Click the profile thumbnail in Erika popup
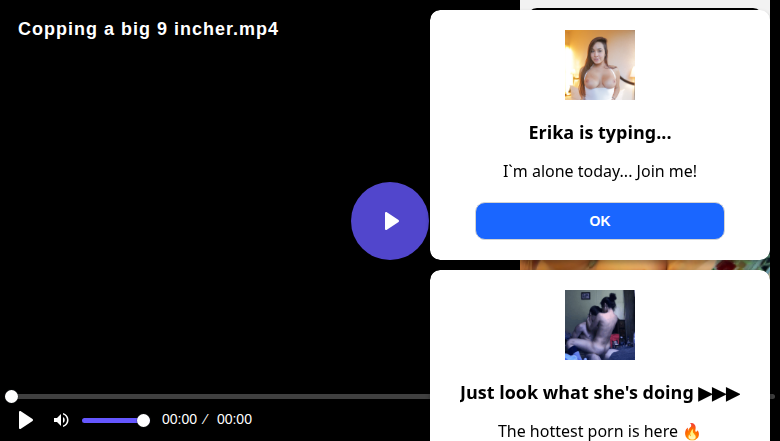Image resolution: width=780 pixels, height=441 pixels. [x=599, y=65]
